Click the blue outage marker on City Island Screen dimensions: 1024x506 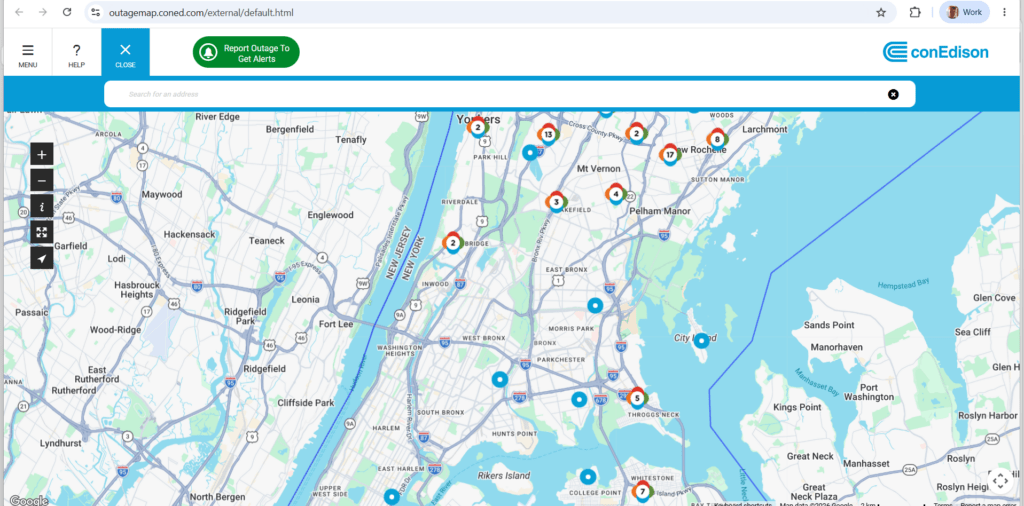click(701, 340)
